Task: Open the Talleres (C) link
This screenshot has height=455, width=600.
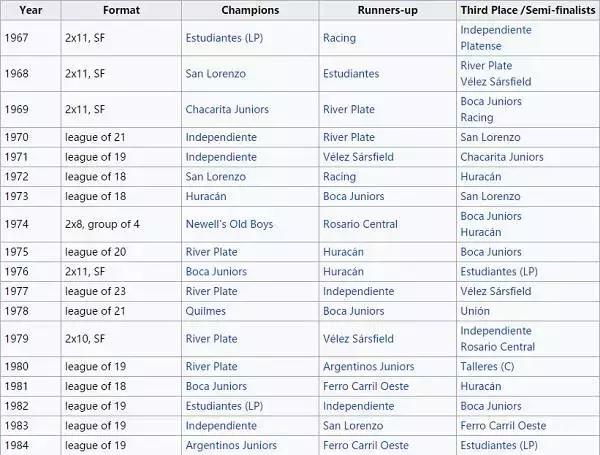Action: (490, 367)
